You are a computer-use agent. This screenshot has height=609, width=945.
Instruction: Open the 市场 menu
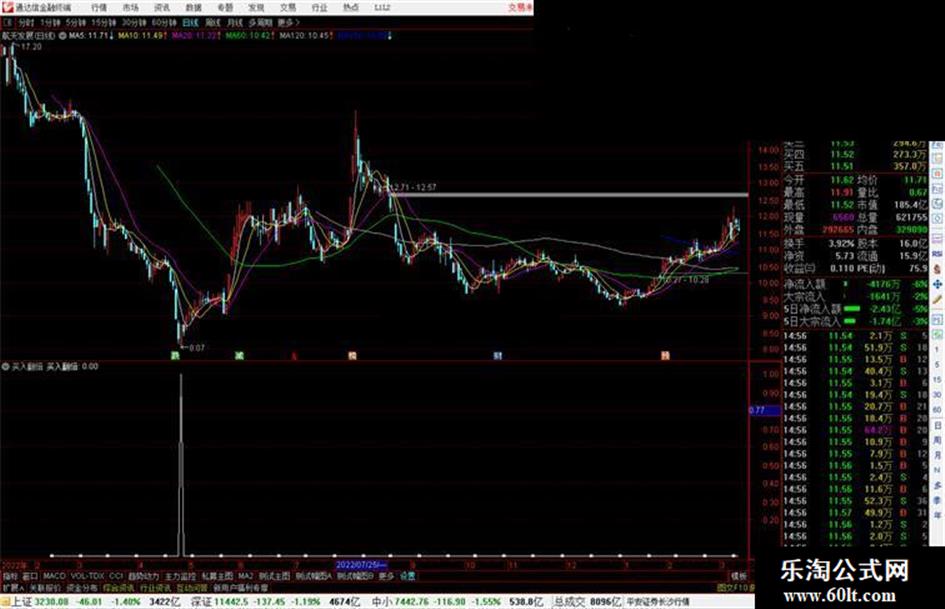130,8
